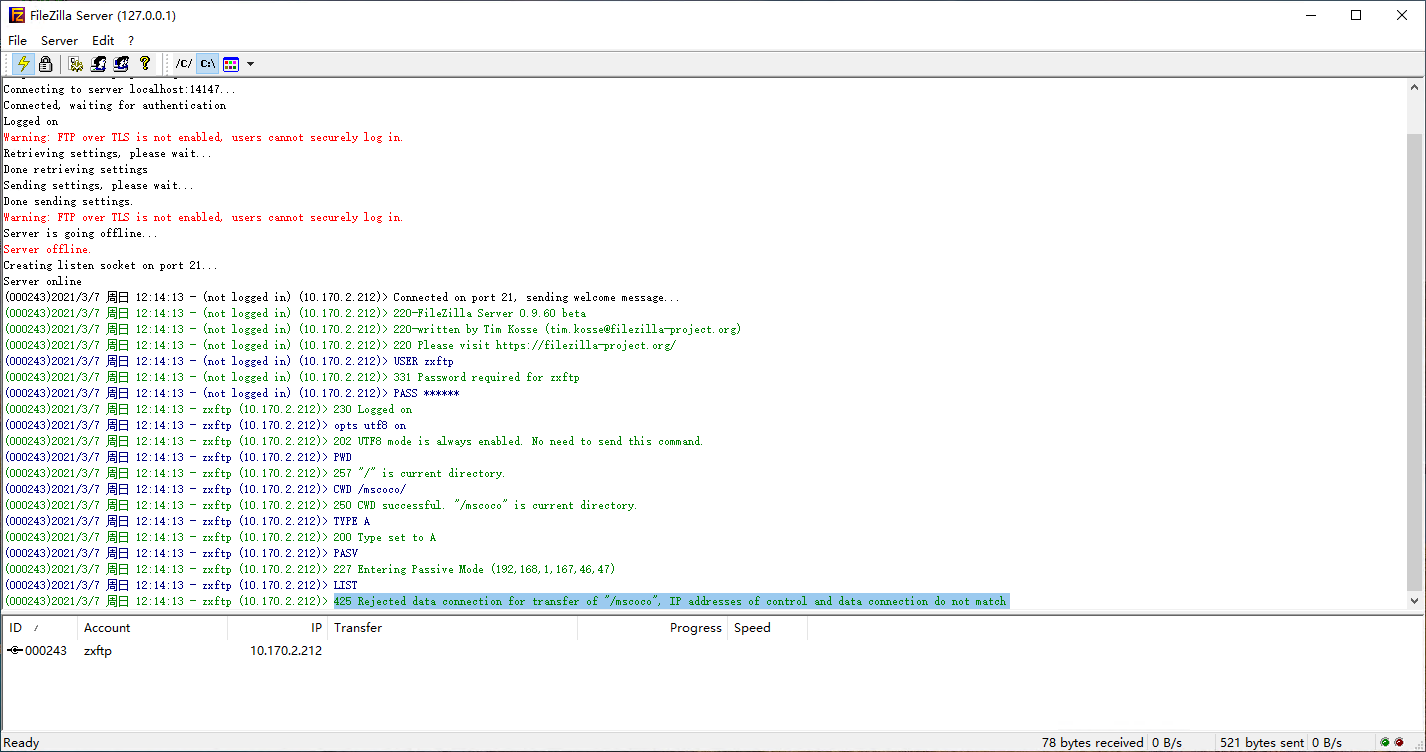Expand the dropdown arrow beside the sorting icon
Screen dimensions: 1426x752
coord(250,64)
